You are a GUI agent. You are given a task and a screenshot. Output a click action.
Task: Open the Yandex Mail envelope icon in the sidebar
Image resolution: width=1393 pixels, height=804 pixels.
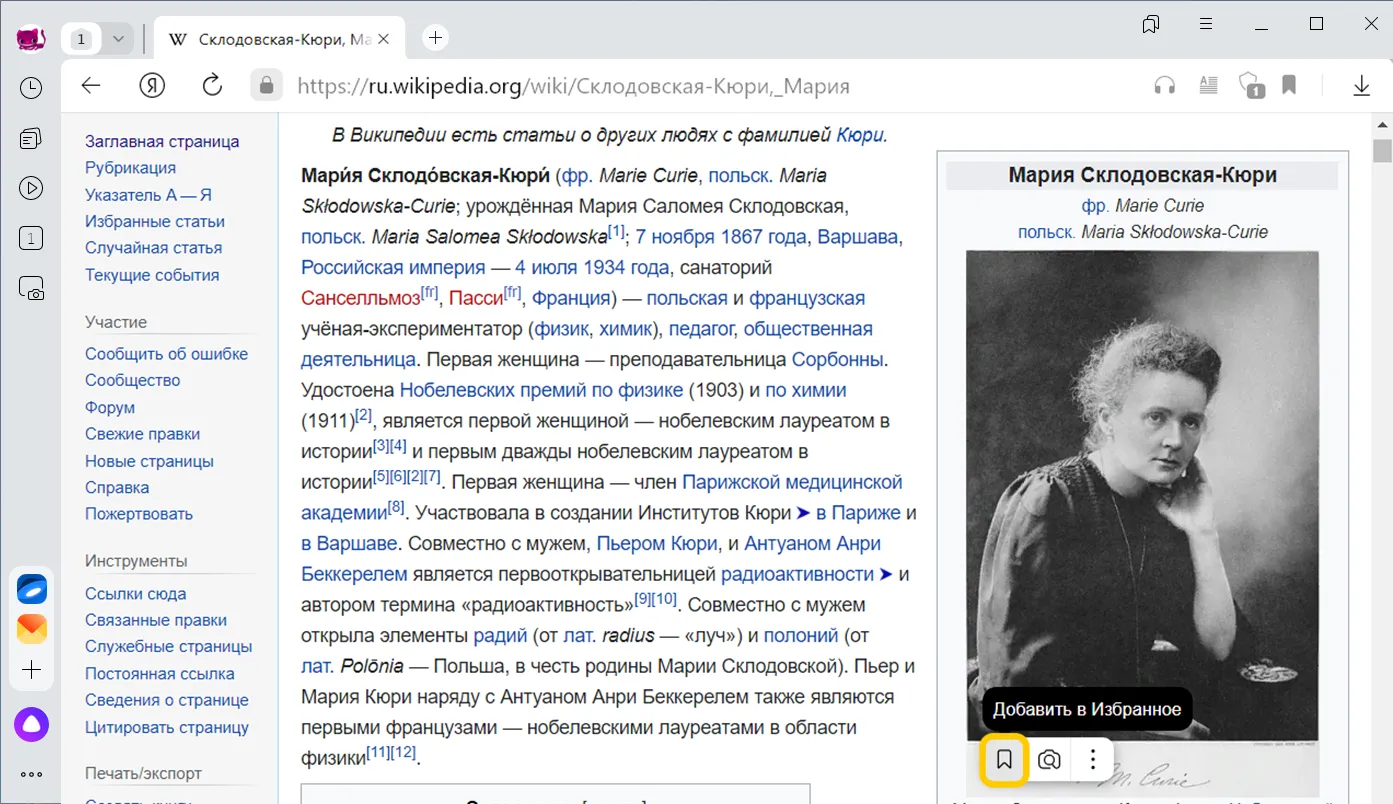32,629
